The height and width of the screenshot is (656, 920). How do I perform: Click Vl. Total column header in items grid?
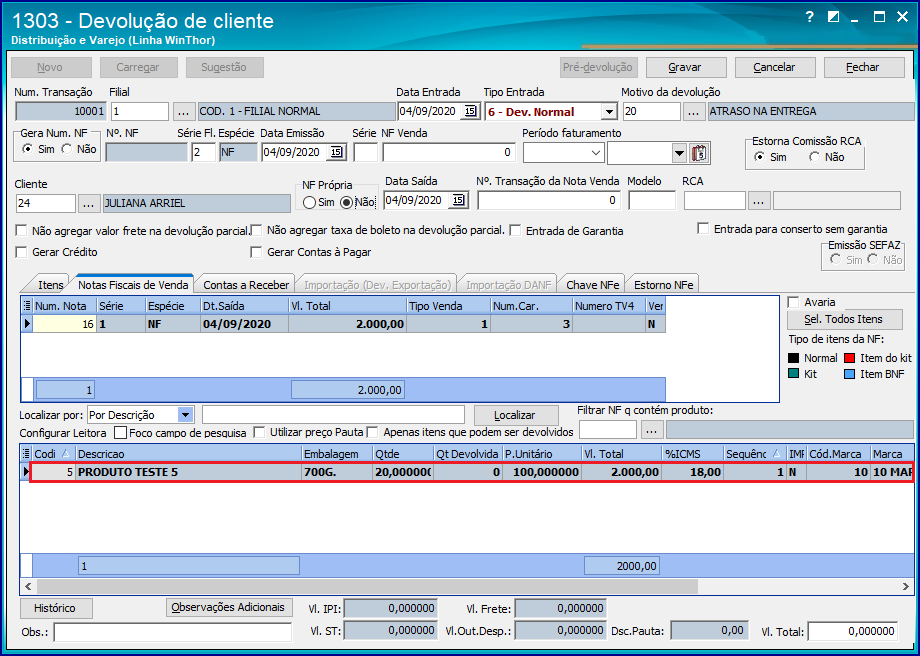[621, 454]
